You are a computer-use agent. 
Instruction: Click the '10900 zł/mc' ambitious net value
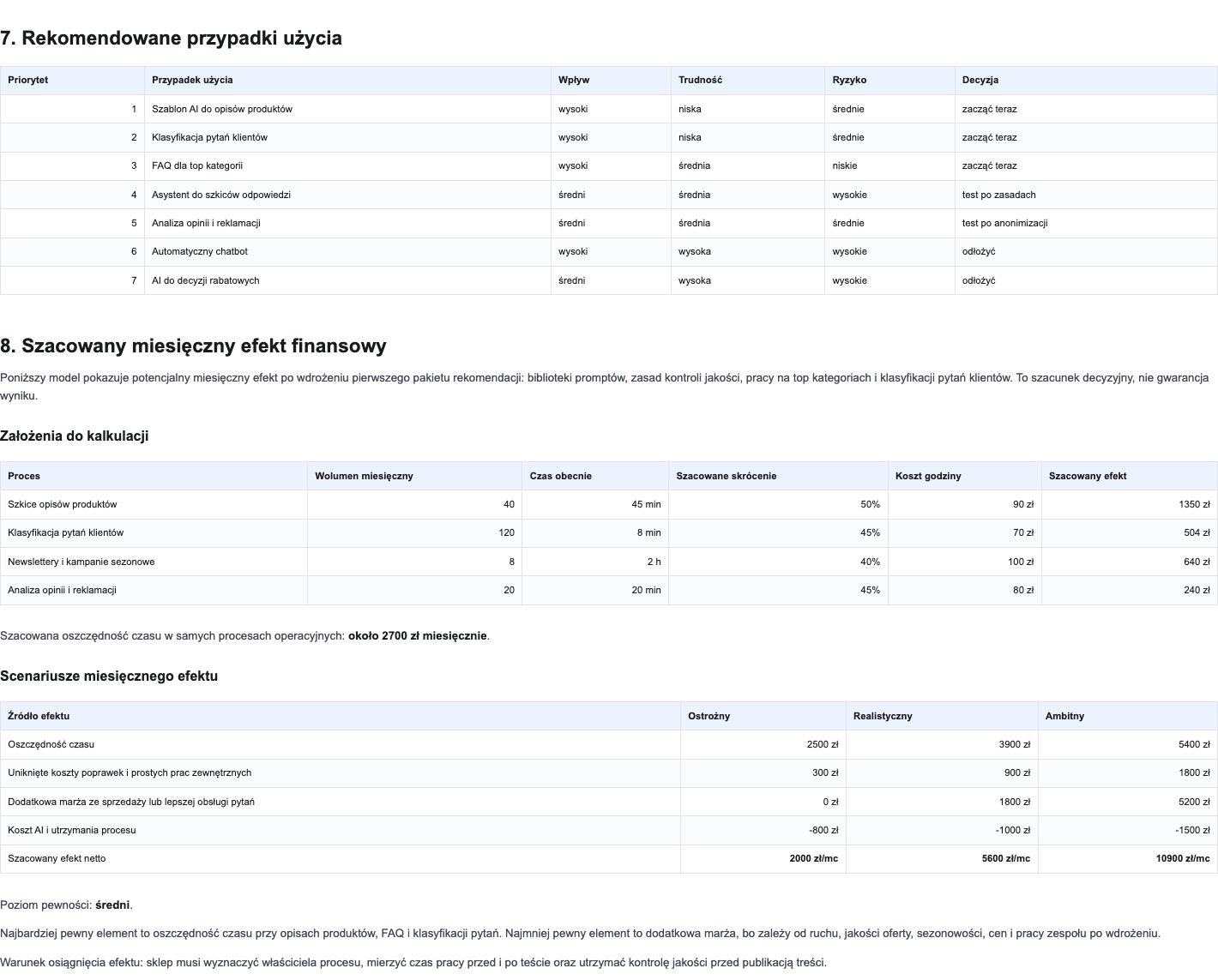coord(1128,858)
